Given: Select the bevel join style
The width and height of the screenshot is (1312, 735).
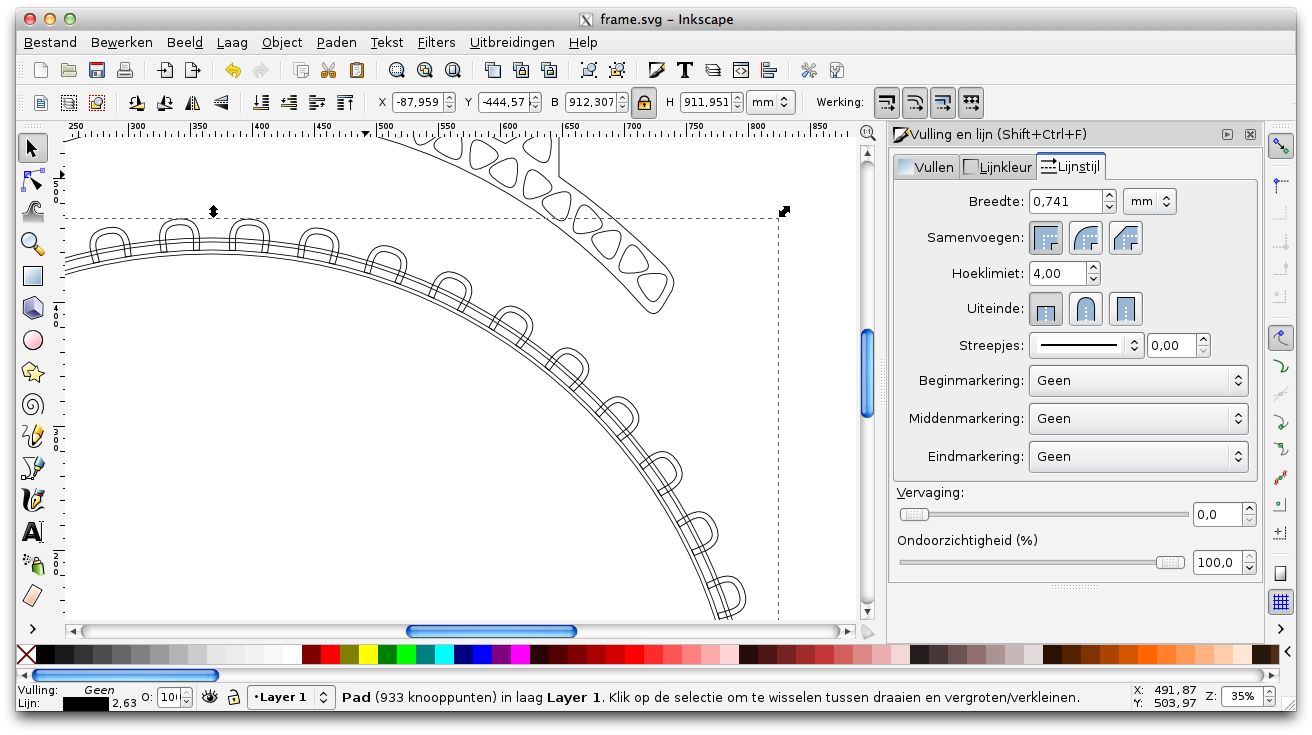Looking at the screenshot, I should pyautogui.click(x=1126, y=238).
